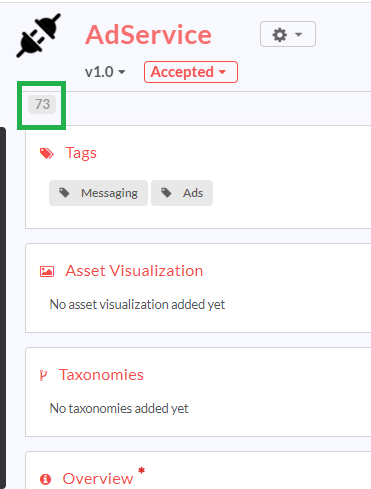Click the Taxonomies branch icon

43,375
